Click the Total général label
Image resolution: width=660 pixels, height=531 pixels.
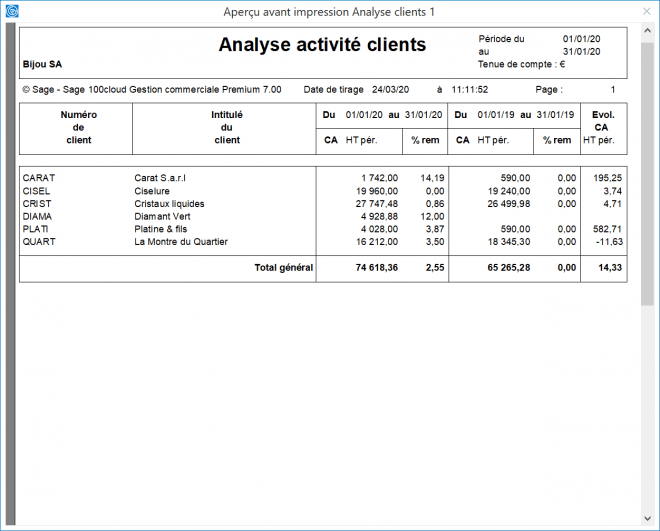coord(284,268)
